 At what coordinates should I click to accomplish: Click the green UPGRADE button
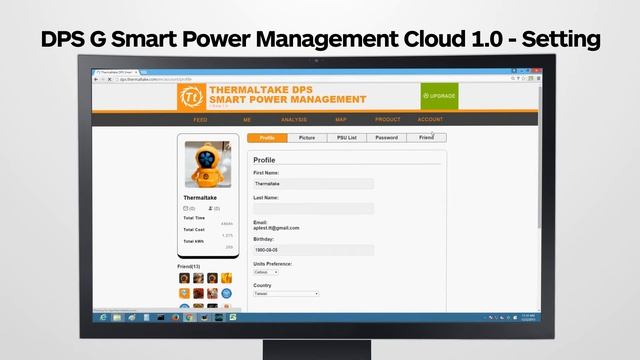[x=439, y=96]
